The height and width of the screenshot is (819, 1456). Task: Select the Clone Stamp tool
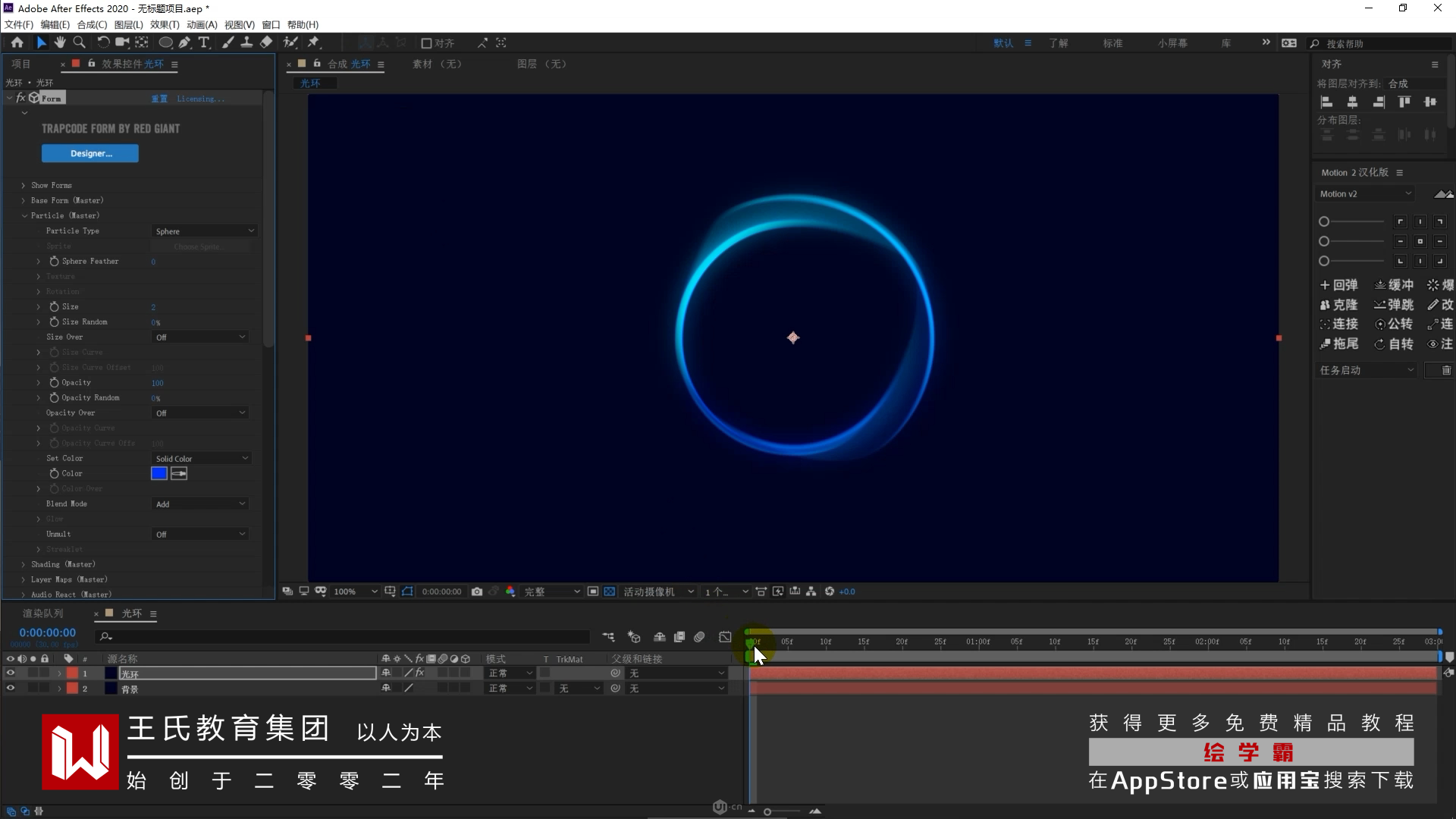pyautogui.click(x=246, y=42)
